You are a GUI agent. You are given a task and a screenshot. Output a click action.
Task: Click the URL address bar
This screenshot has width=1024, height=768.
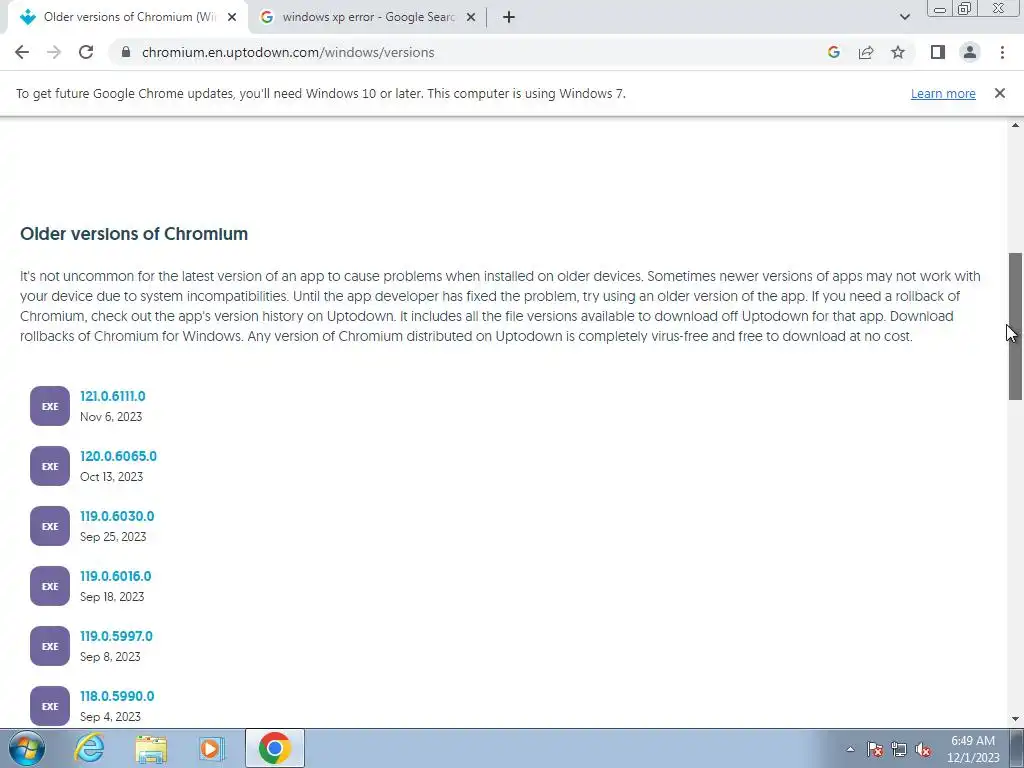click(470, 52)
